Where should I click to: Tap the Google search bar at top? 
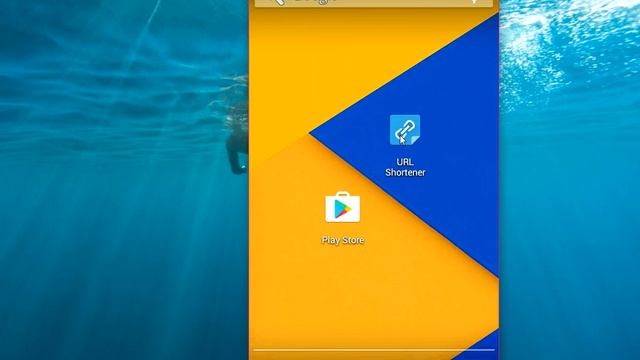tap(373, 3)
